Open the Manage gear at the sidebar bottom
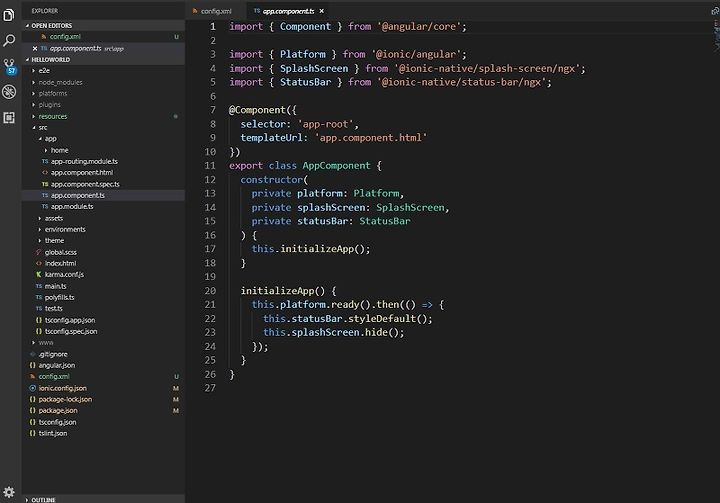 [9, 492]
